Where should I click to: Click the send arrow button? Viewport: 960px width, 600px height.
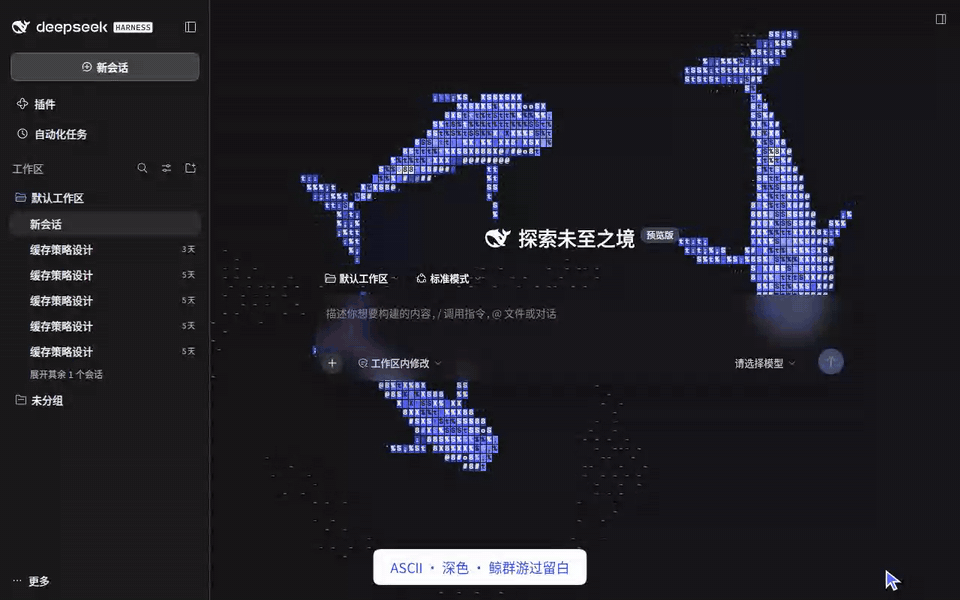tap(831, 362)
